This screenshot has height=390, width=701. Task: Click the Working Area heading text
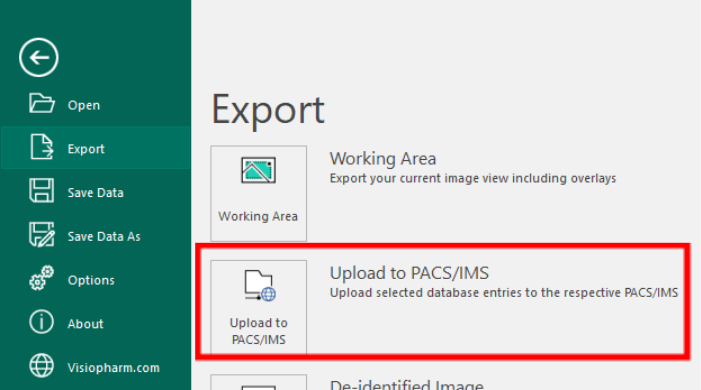pos(383,158)
